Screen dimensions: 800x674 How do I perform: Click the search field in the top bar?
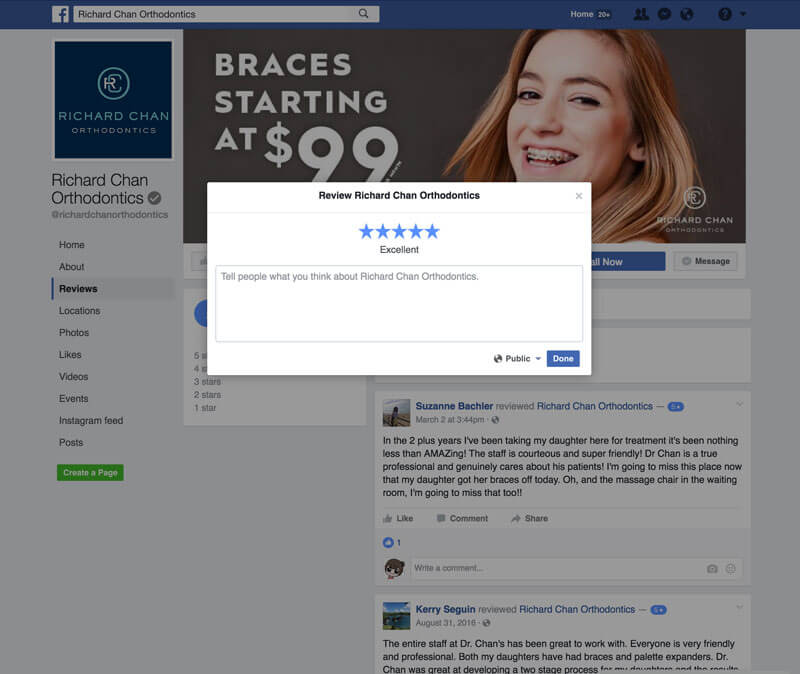pos(226,14)
